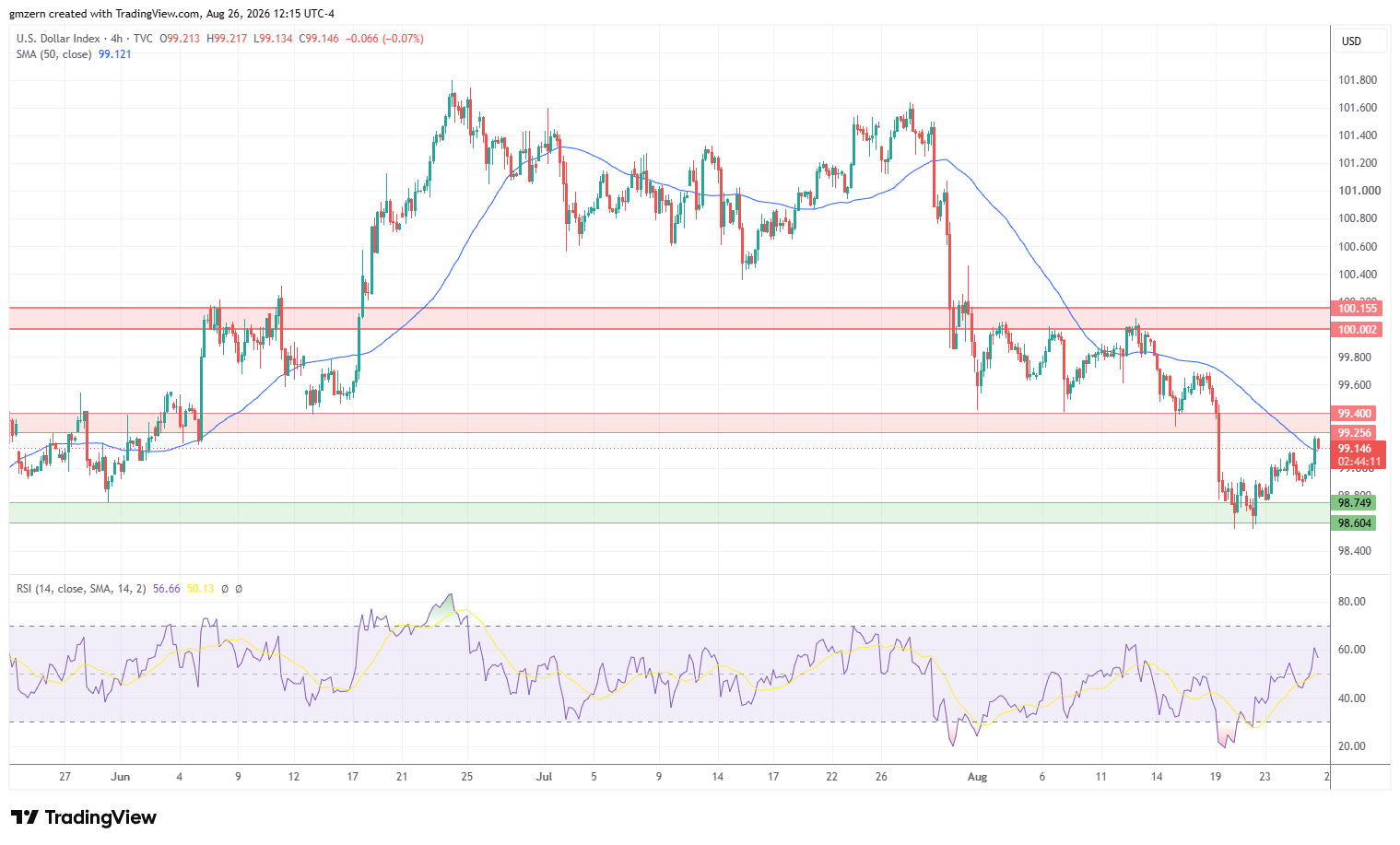Image resolution: width=1400 pixels, height=845 pixels.
Task: Click the RSI moving average value 50.13
Action: click(x=200, y=588)
